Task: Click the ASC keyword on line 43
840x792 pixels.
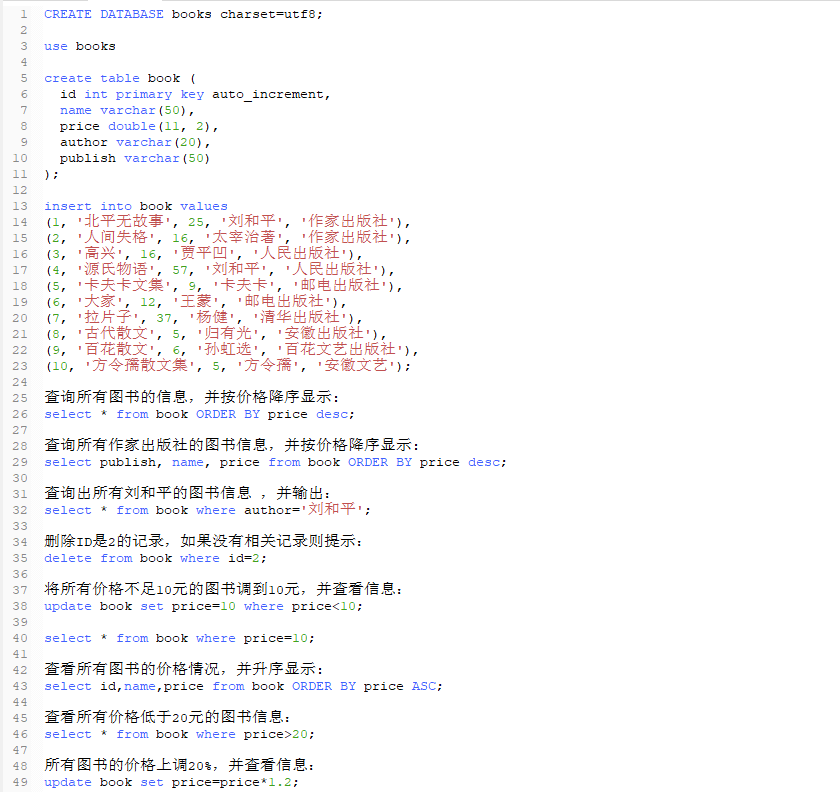Action: (423, 685)
